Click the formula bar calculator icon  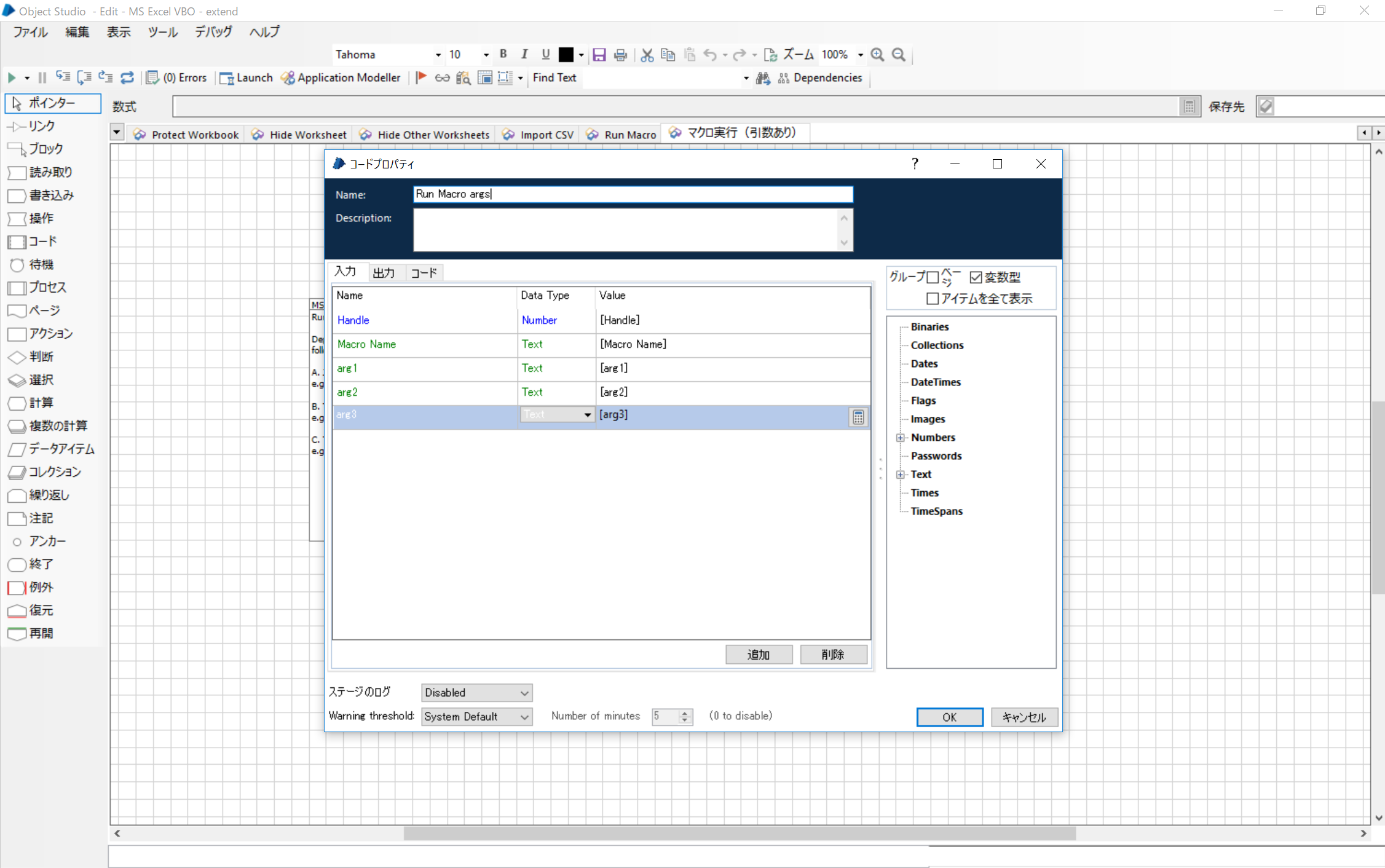(x=1190, y=106)
